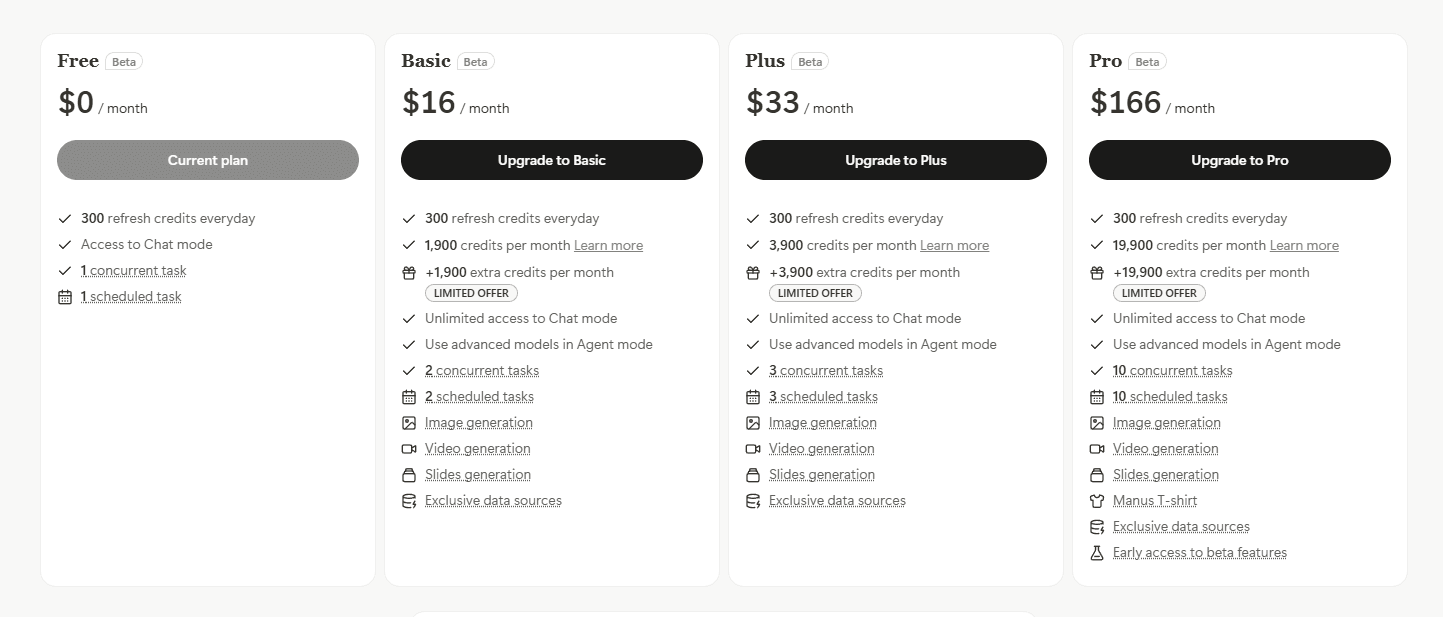Open Learn more link in Basic plan
Screen dimensions: 1443x617
[608, 246]
